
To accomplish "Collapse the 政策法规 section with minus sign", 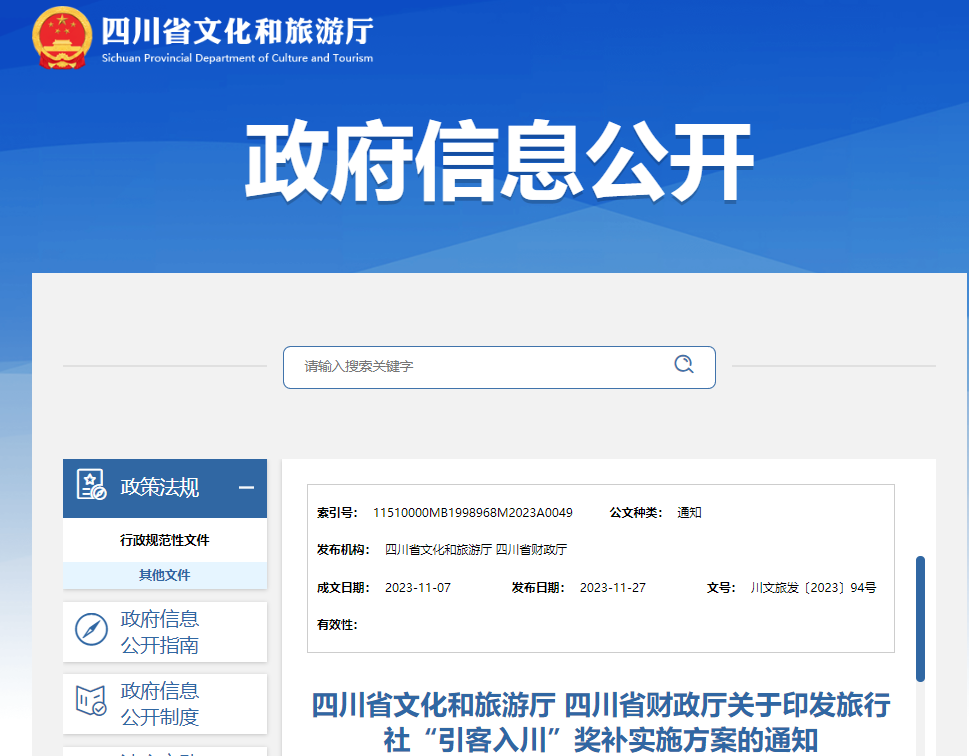I will pos(246,487).
